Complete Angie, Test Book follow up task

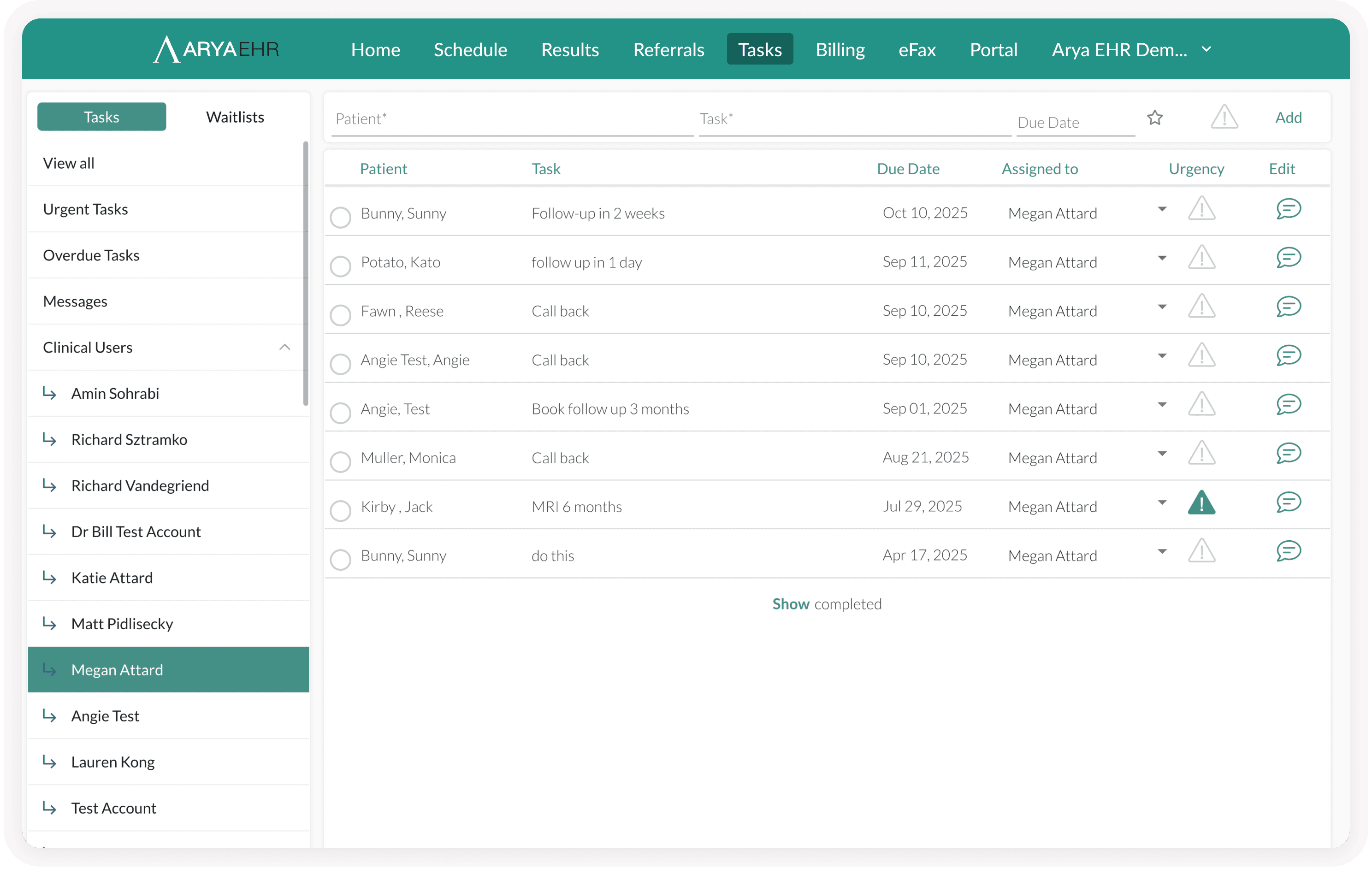(341, 413)
